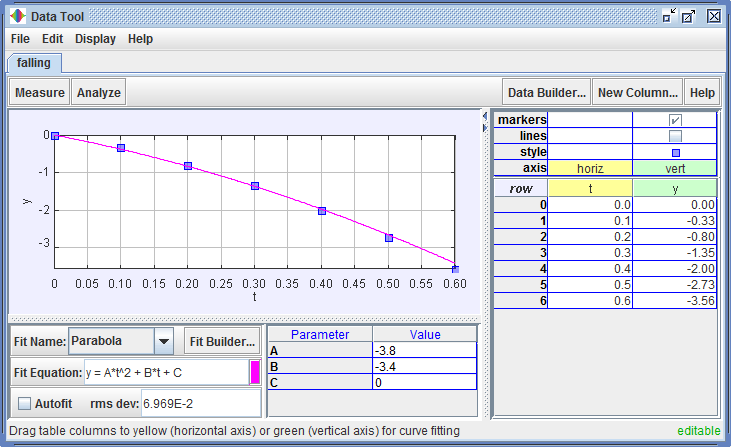Enable the Autofit checkbox

click(24, 403)
